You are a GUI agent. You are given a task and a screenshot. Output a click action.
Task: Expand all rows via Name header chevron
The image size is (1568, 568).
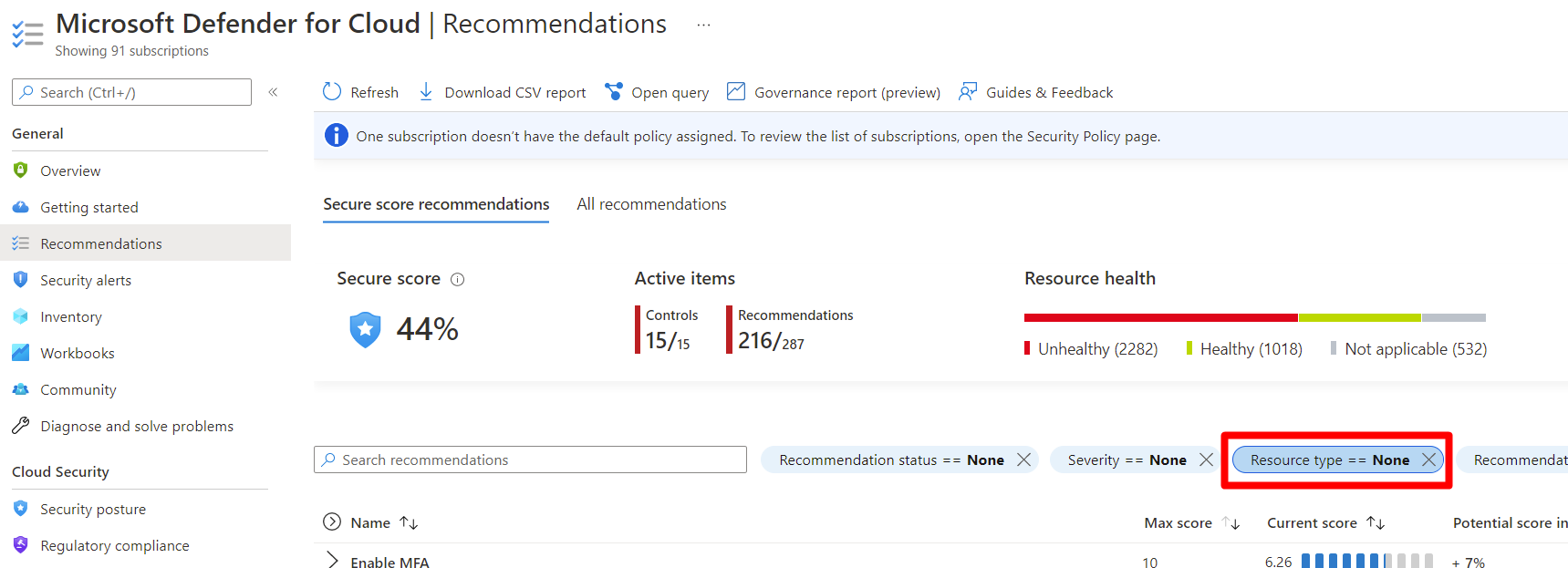[332, 522]
